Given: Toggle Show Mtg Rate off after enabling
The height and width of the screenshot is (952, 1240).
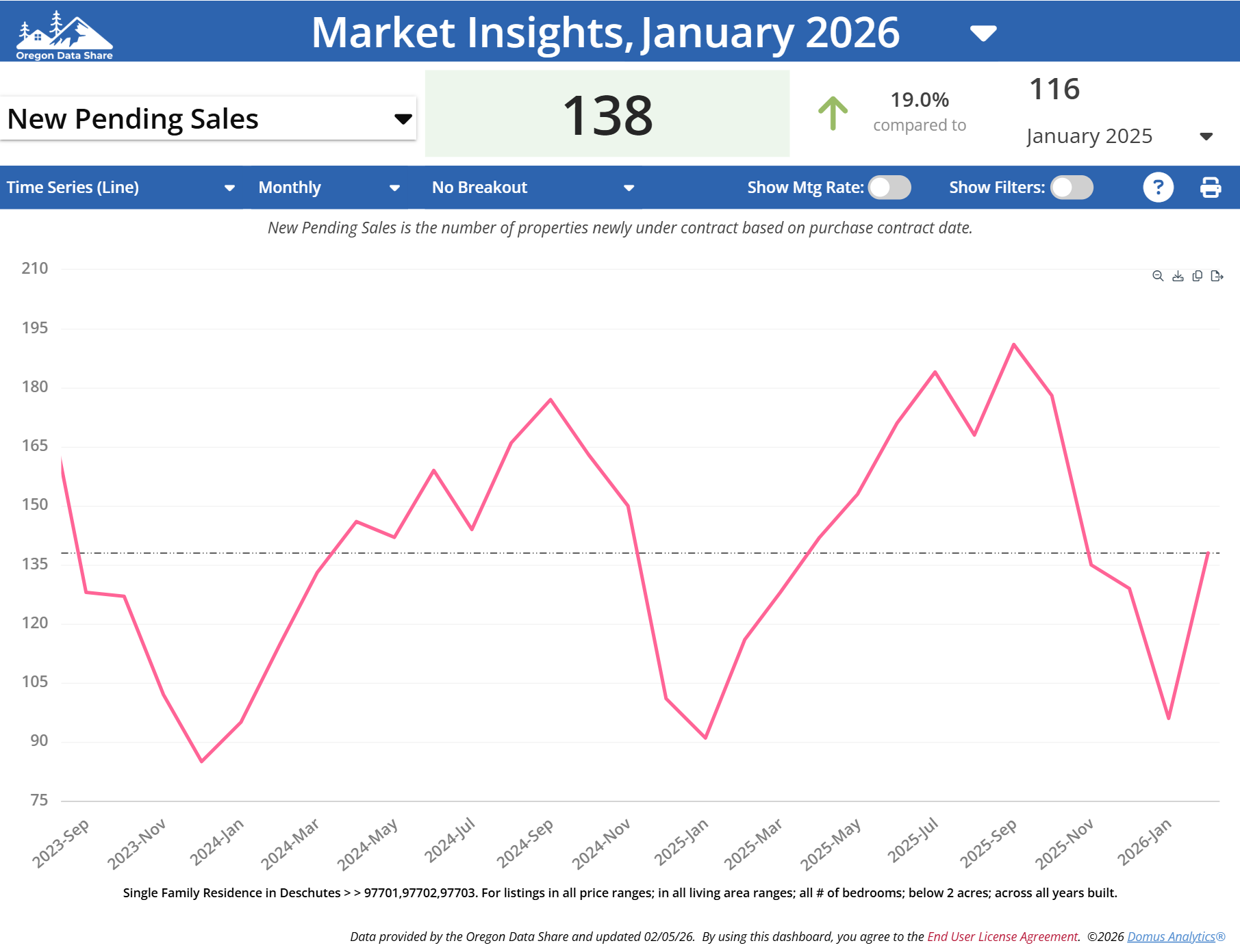Looking at the screenshot, I should pos(889,187).
